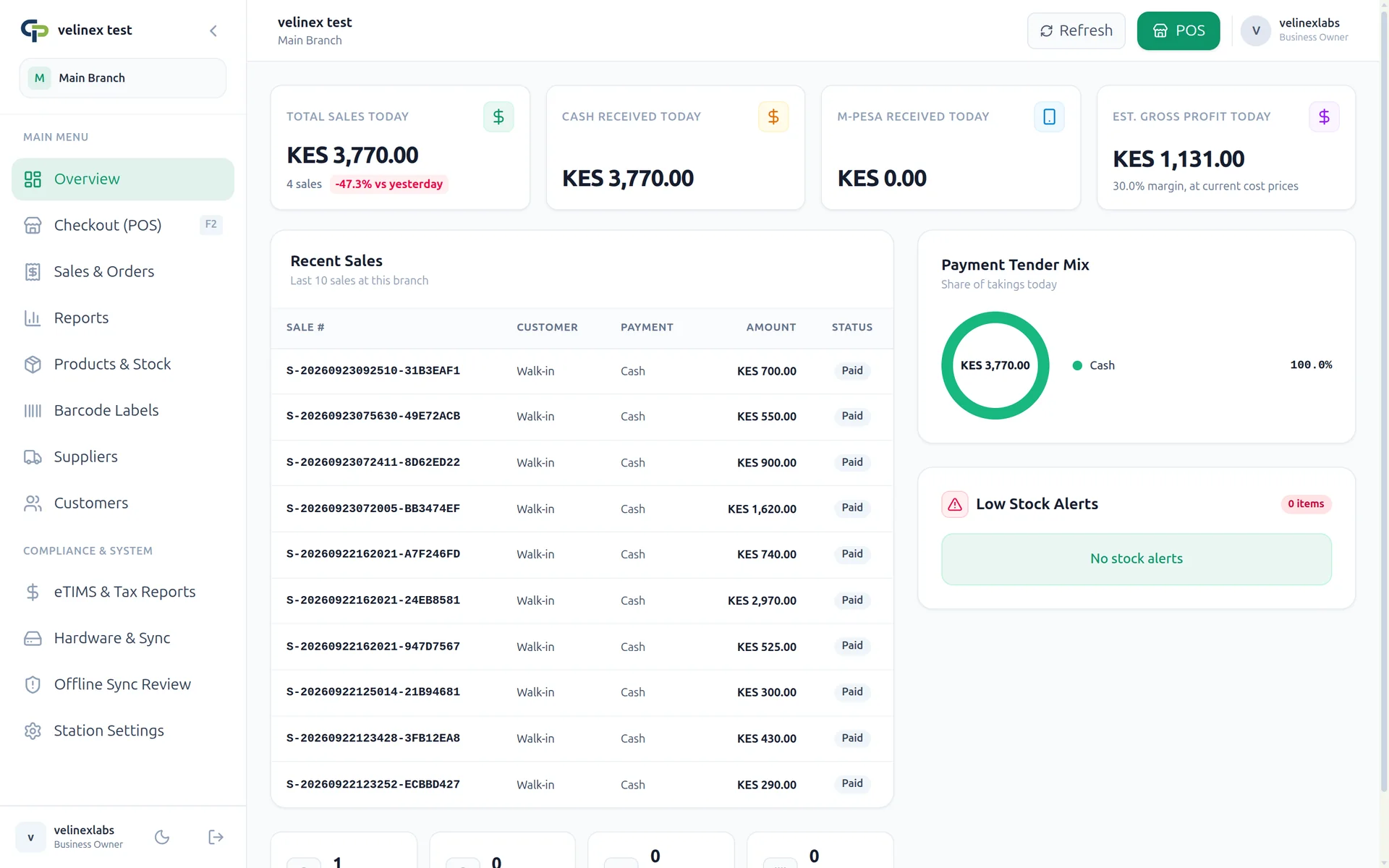Toggle dark mode with the moon icon

pos(162,838)
